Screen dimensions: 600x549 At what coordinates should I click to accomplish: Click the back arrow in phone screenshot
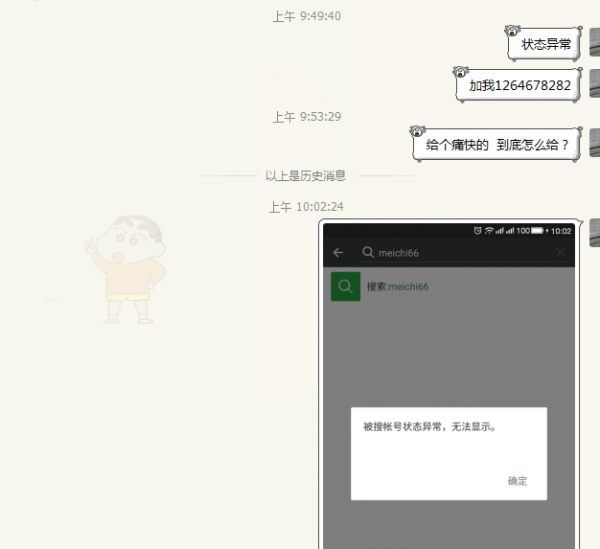point(338,253)
